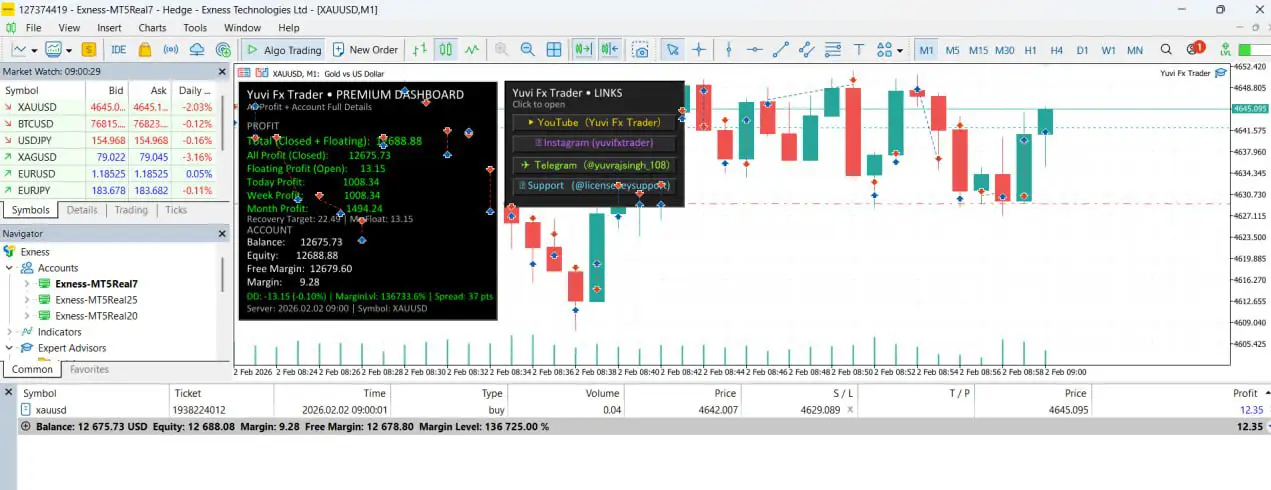Zoom out the chart

coord(527,50)
